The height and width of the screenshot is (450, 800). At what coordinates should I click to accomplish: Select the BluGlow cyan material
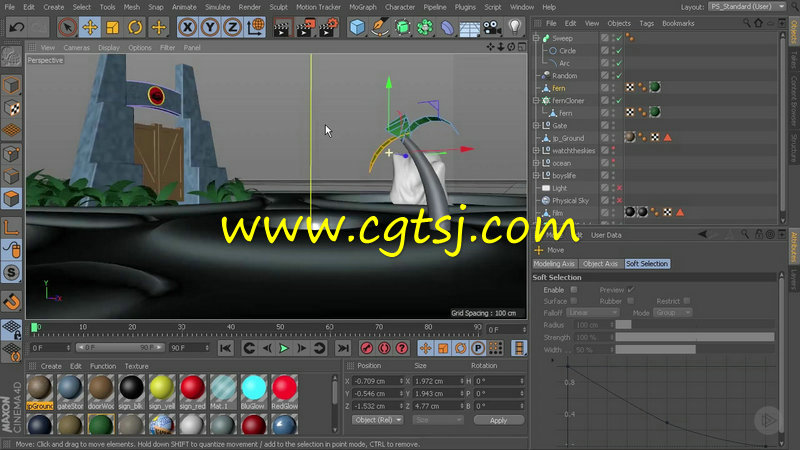click(x=254, y=389)
